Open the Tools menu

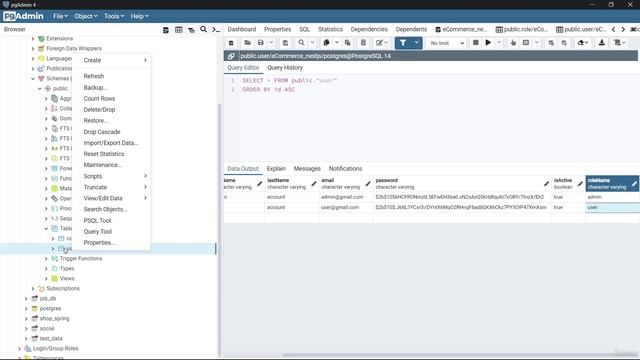(x=114, y=16)
